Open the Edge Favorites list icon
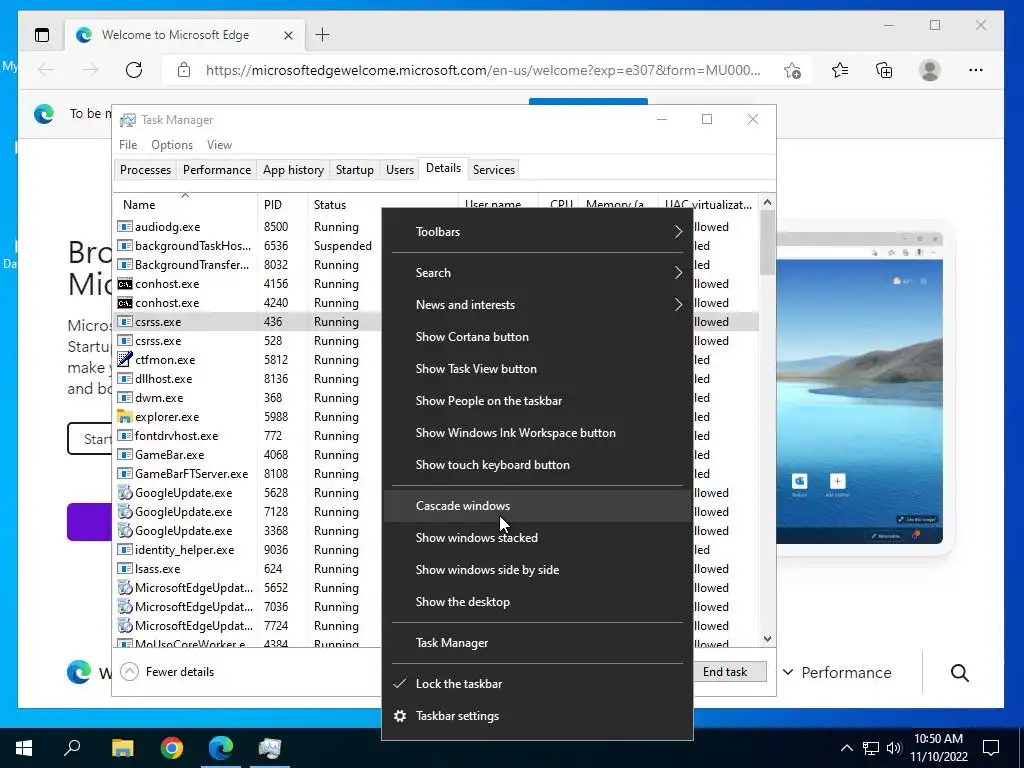 point(840,70)
